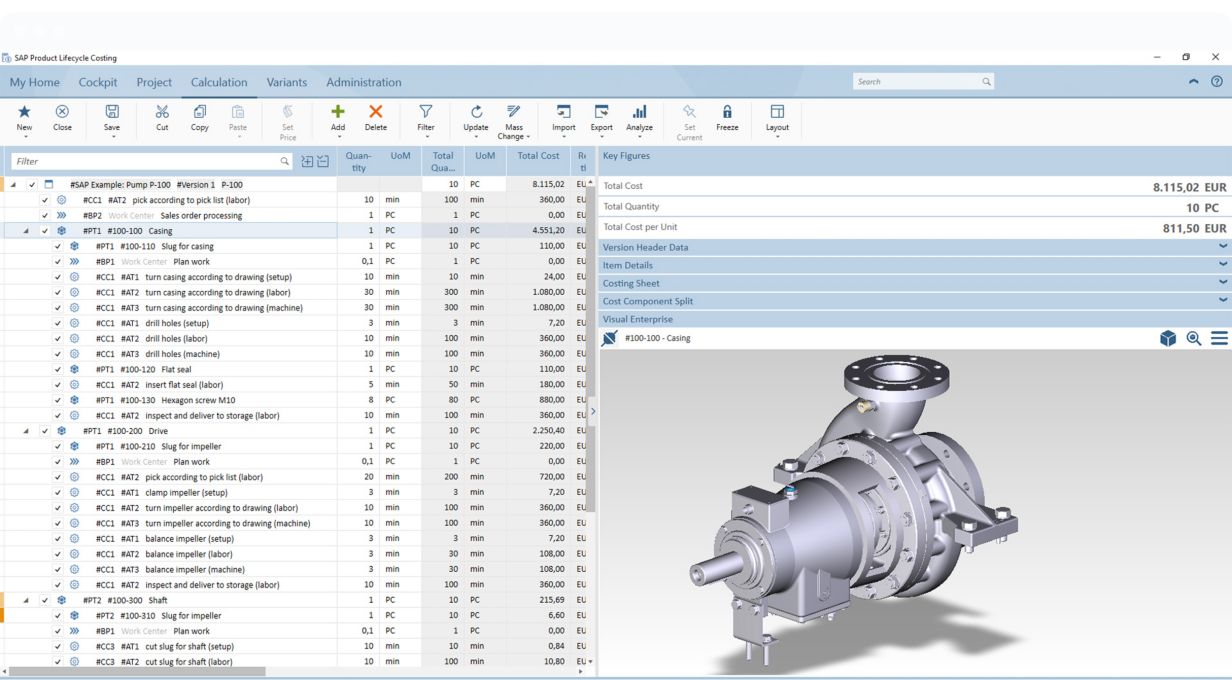Click the green Add plus icon
The width and height of the screenshot is (1232, 680).
[x=338, y=113]
